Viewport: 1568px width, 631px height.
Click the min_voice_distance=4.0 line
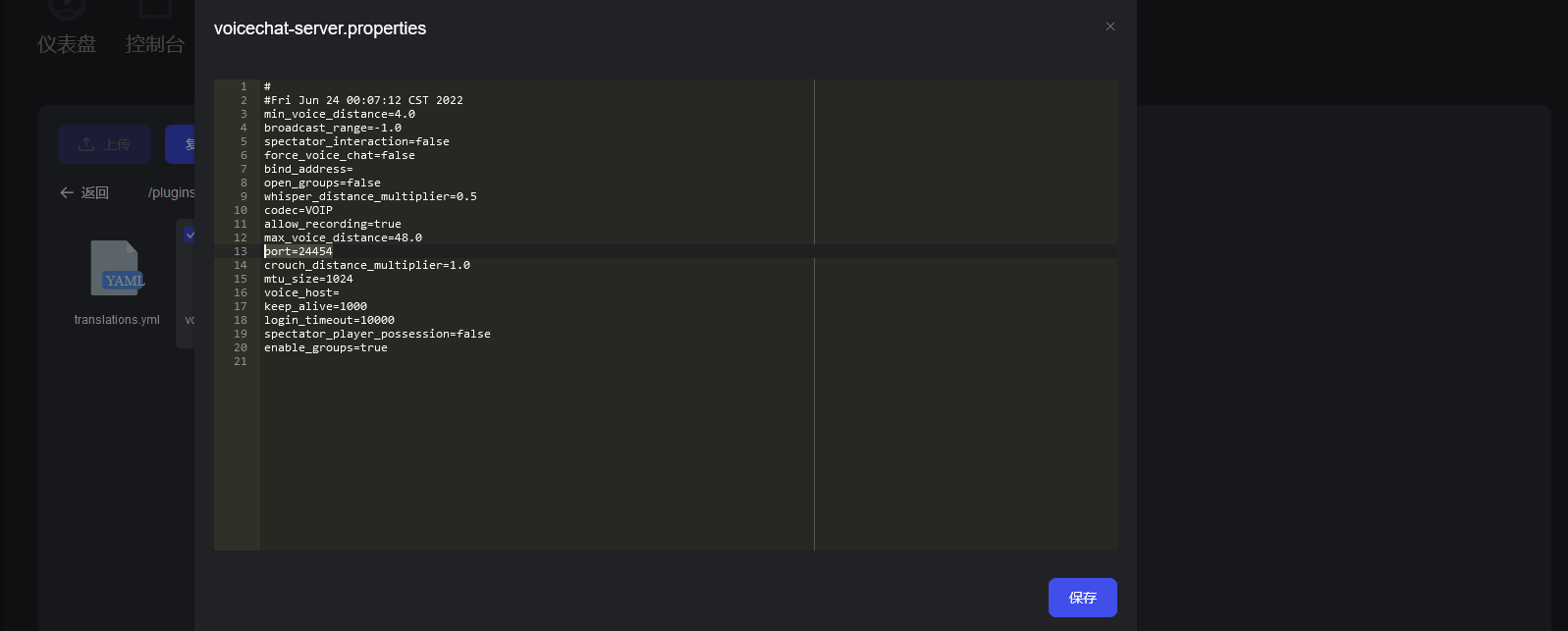tap(339, 114)
